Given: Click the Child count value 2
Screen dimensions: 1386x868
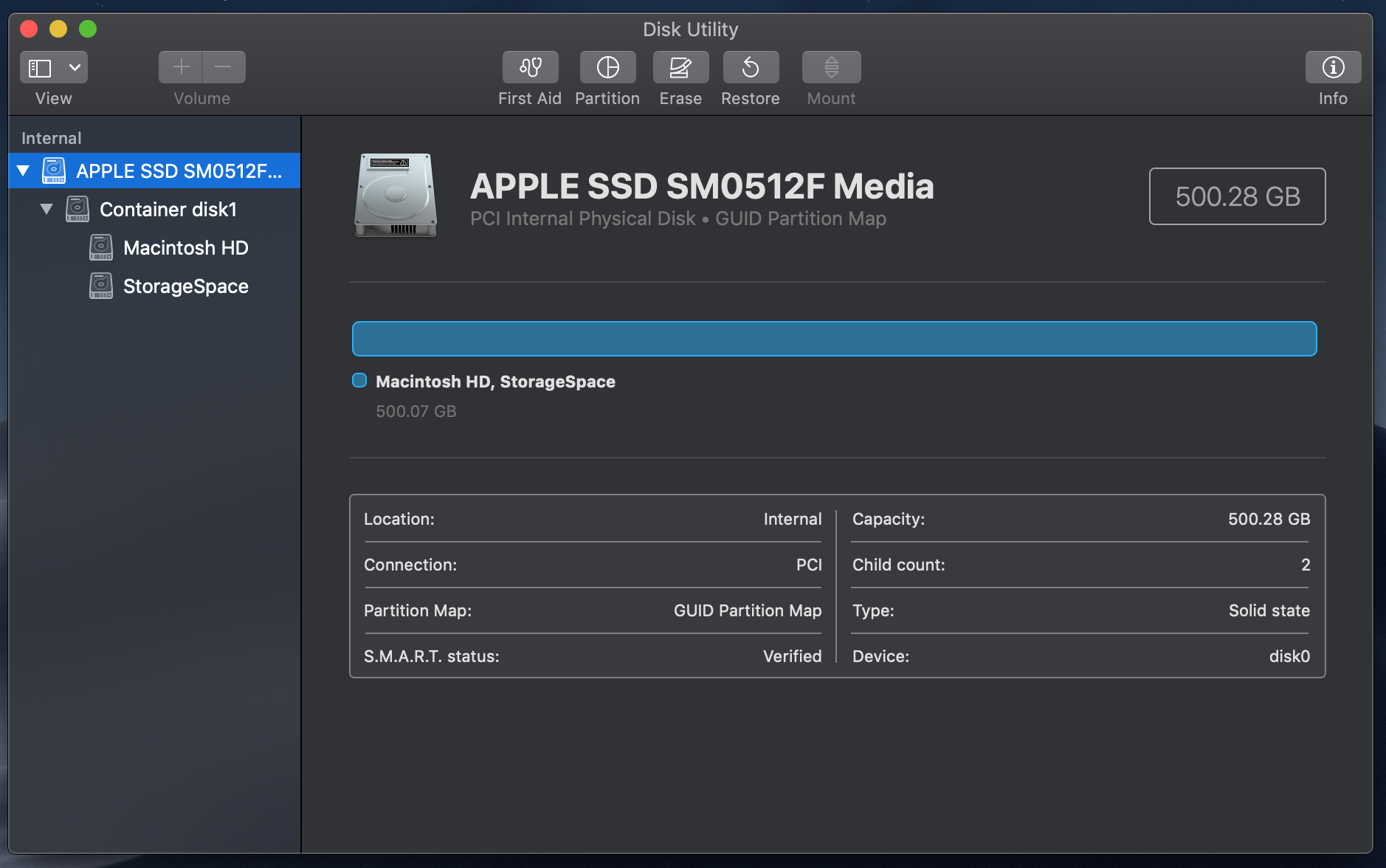Looking at the screenshot, I should pyautogui.click(x=1306, y=565).
